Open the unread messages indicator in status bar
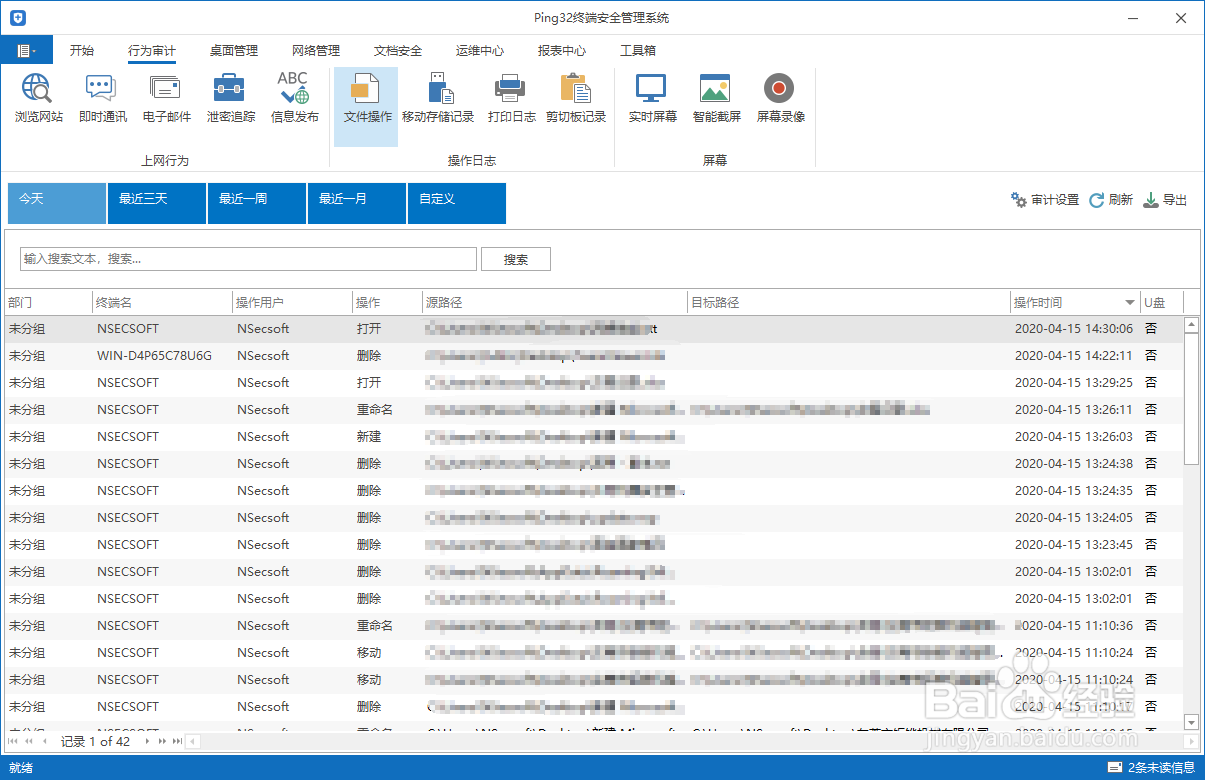Screen dimensions: 1205x780 [1152, 768]
